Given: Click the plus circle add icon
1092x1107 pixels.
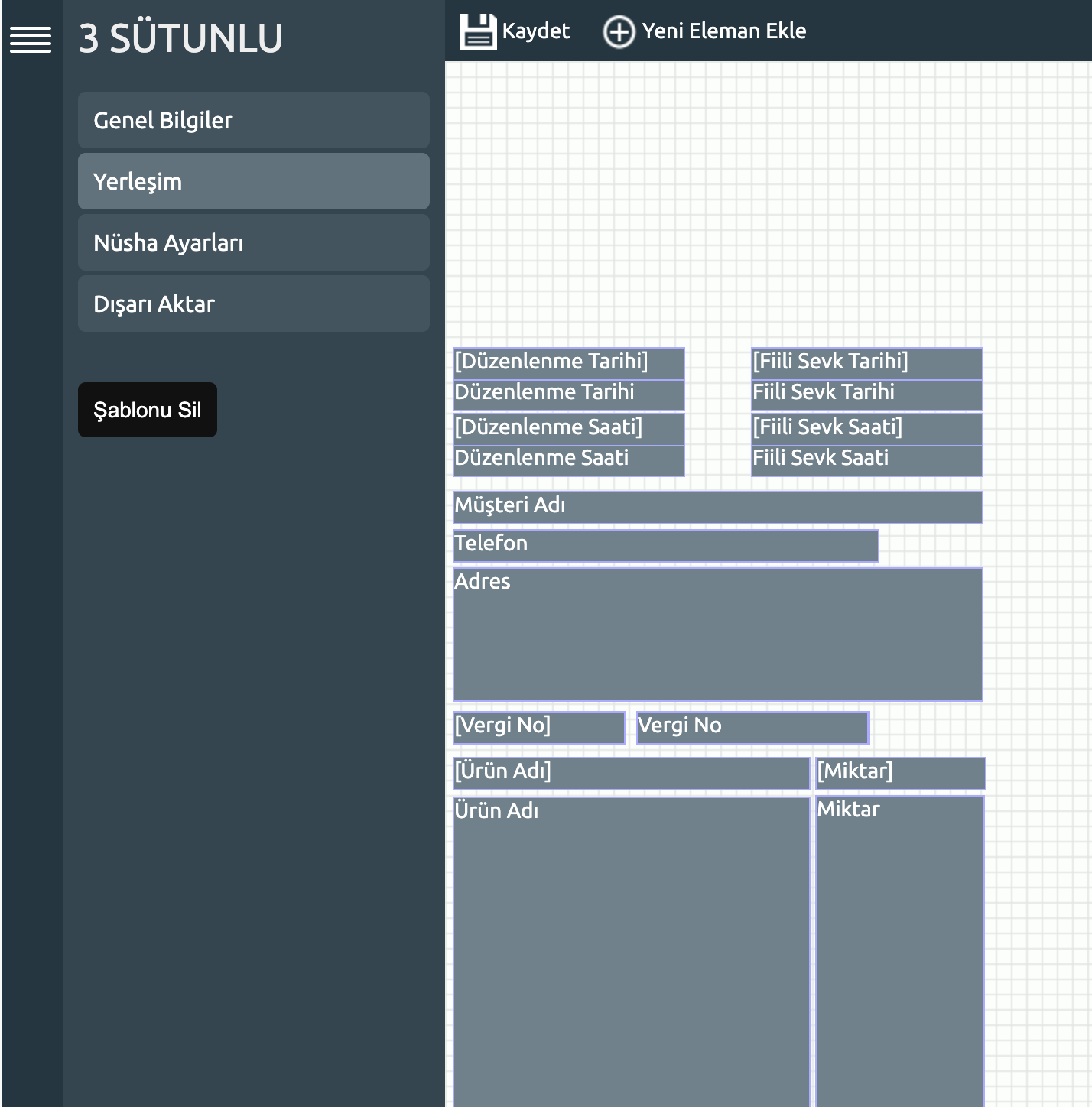Looking at the screenshot, I should point(619,32).
